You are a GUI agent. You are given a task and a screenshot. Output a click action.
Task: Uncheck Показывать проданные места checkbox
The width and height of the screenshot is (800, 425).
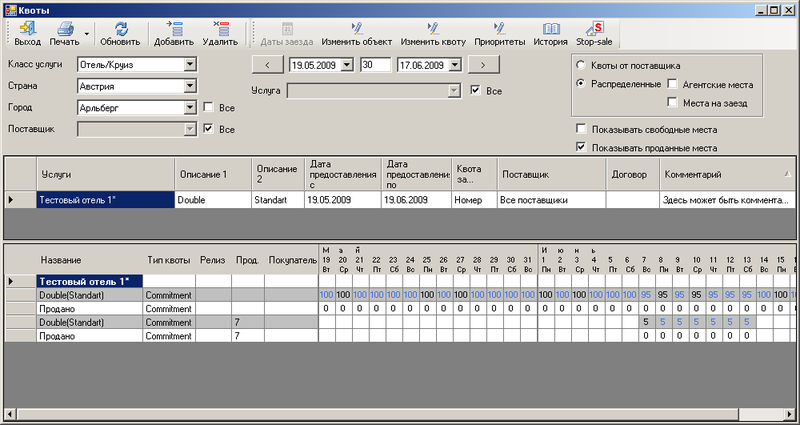tap(582, 147)
